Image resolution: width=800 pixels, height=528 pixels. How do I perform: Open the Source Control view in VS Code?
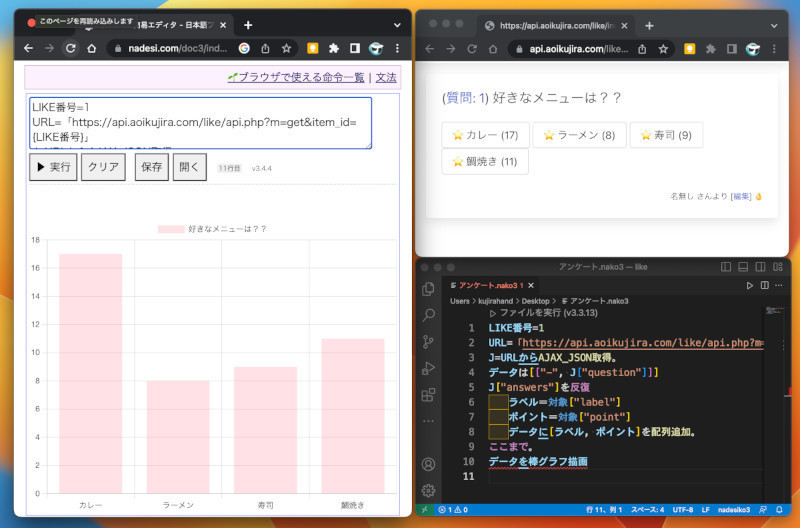click(x=429, y=341)
